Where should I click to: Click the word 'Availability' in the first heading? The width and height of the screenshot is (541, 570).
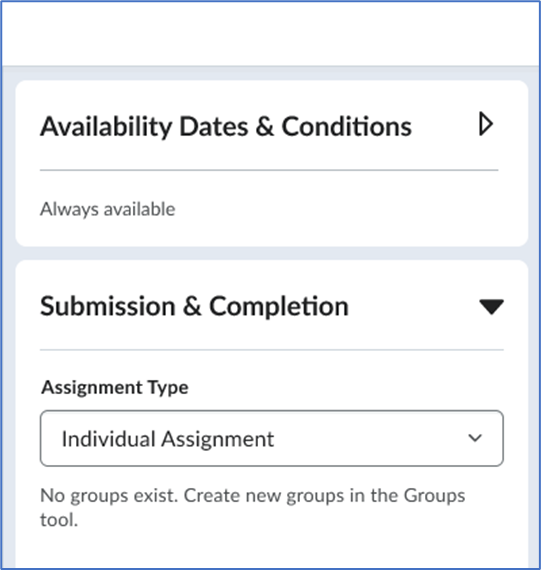coord(106,127)
